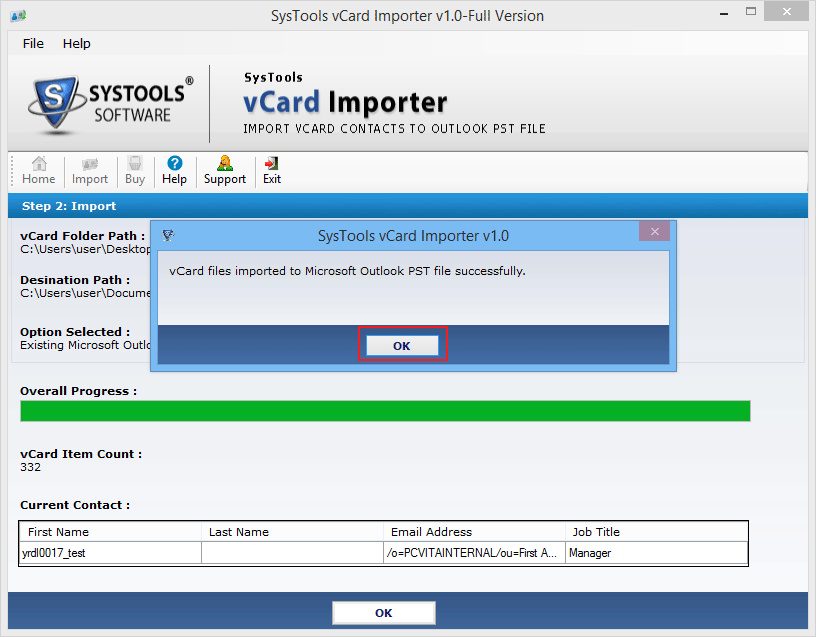
Task: Click the Import toolbar icon
Action: 90,171
